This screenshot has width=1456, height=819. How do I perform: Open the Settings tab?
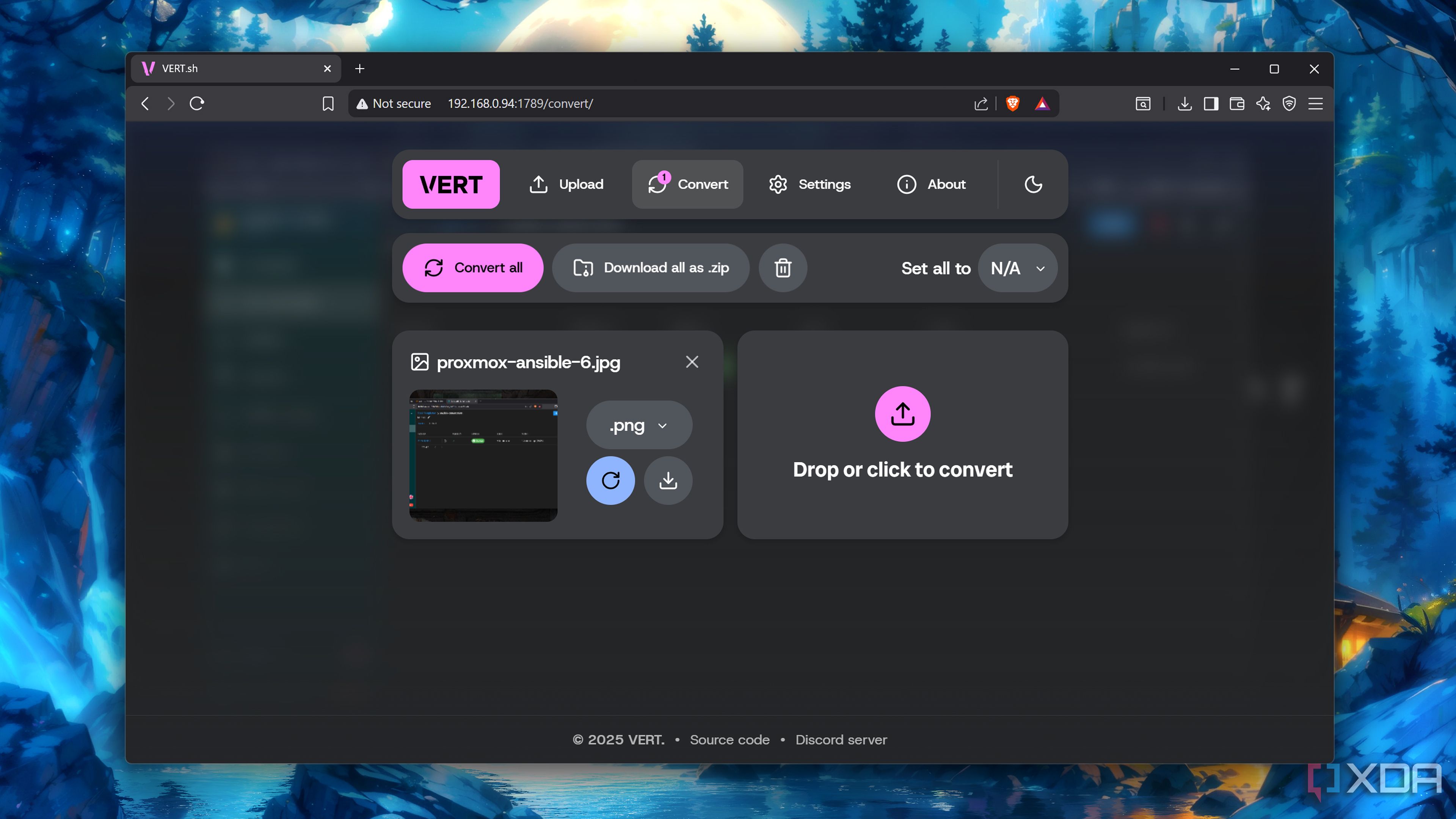[810, 184]
